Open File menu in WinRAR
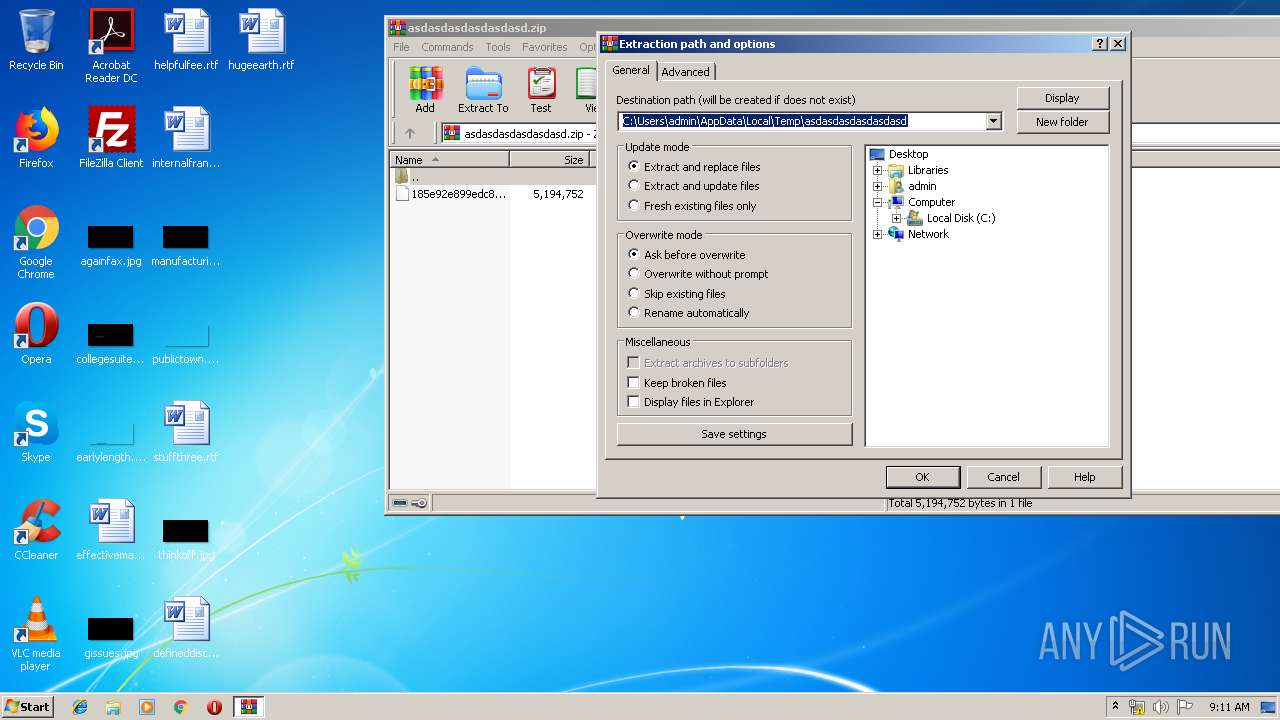Screen dimensions: 1280x720 coord(401,47)
